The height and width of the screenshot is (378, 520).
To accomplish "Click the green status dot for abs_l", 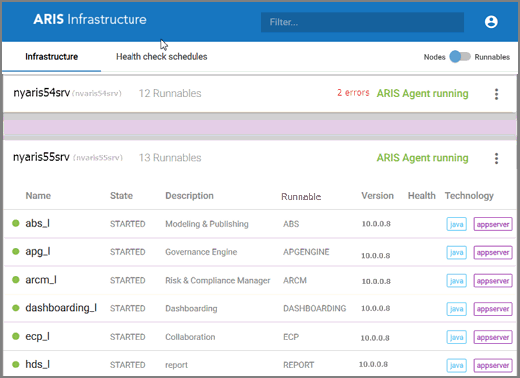I will (16, 223).
